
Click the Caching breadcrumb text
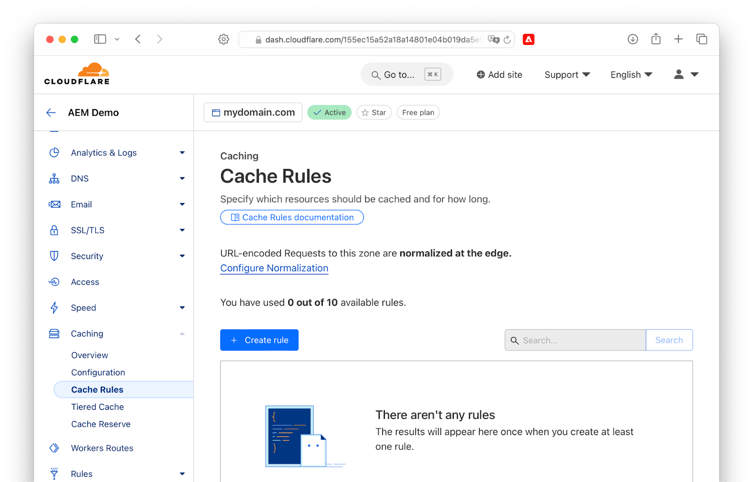pyautogui.click(x=239, y=156)
